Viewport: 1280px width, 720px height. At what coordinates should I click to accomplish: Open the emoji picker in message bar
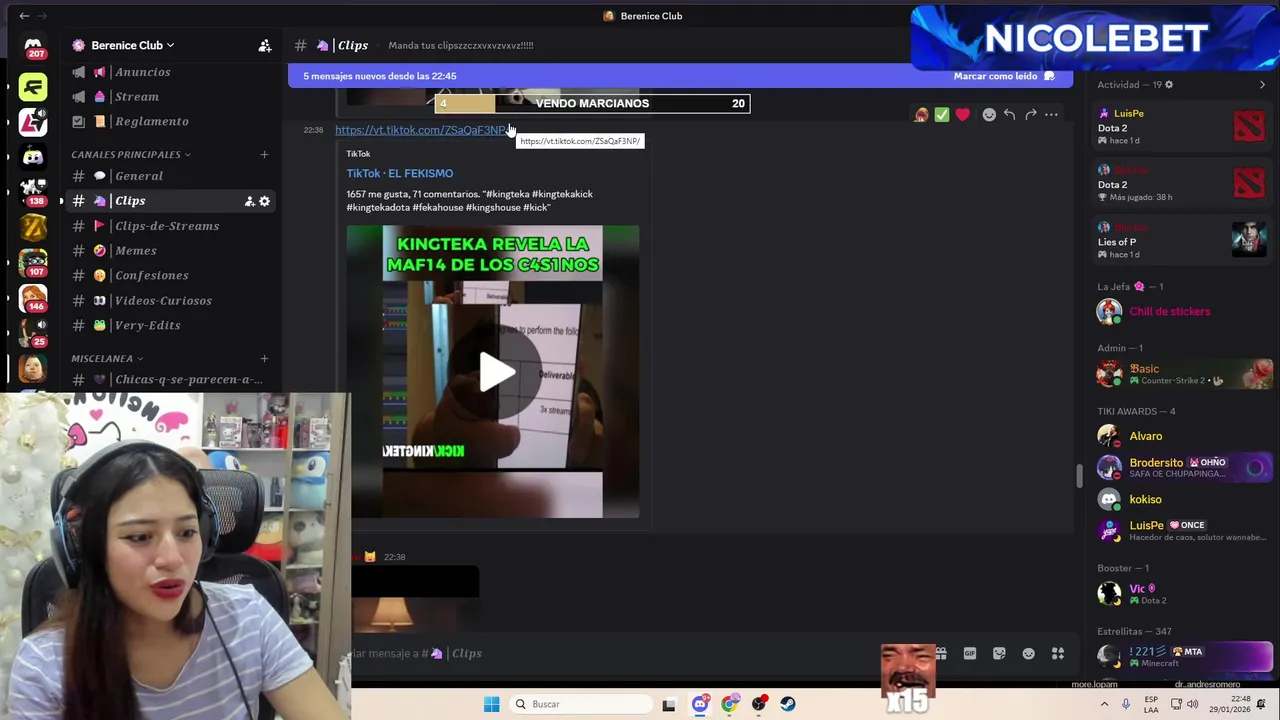click(x=1028, y=653)
